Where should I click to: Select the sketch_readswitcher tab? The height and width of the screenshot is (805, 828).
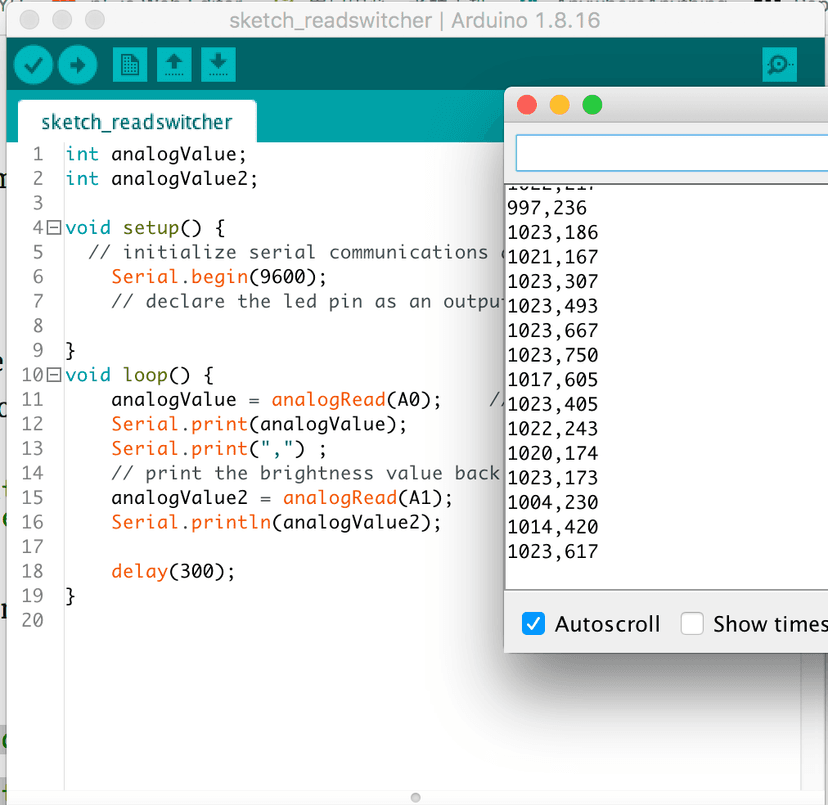point(137,122)
